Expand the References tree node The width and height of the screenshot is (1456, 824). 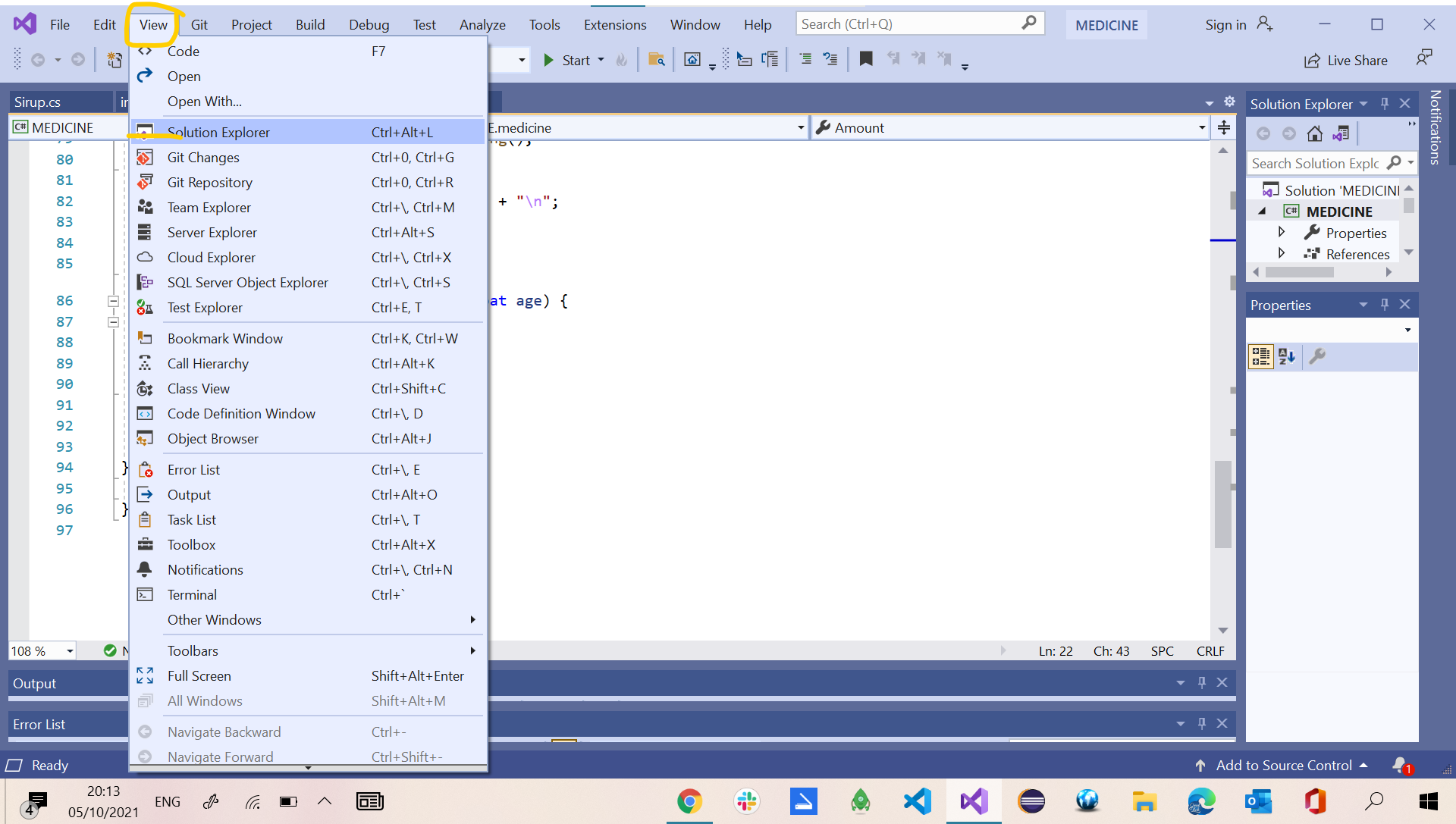point(1282,253)
